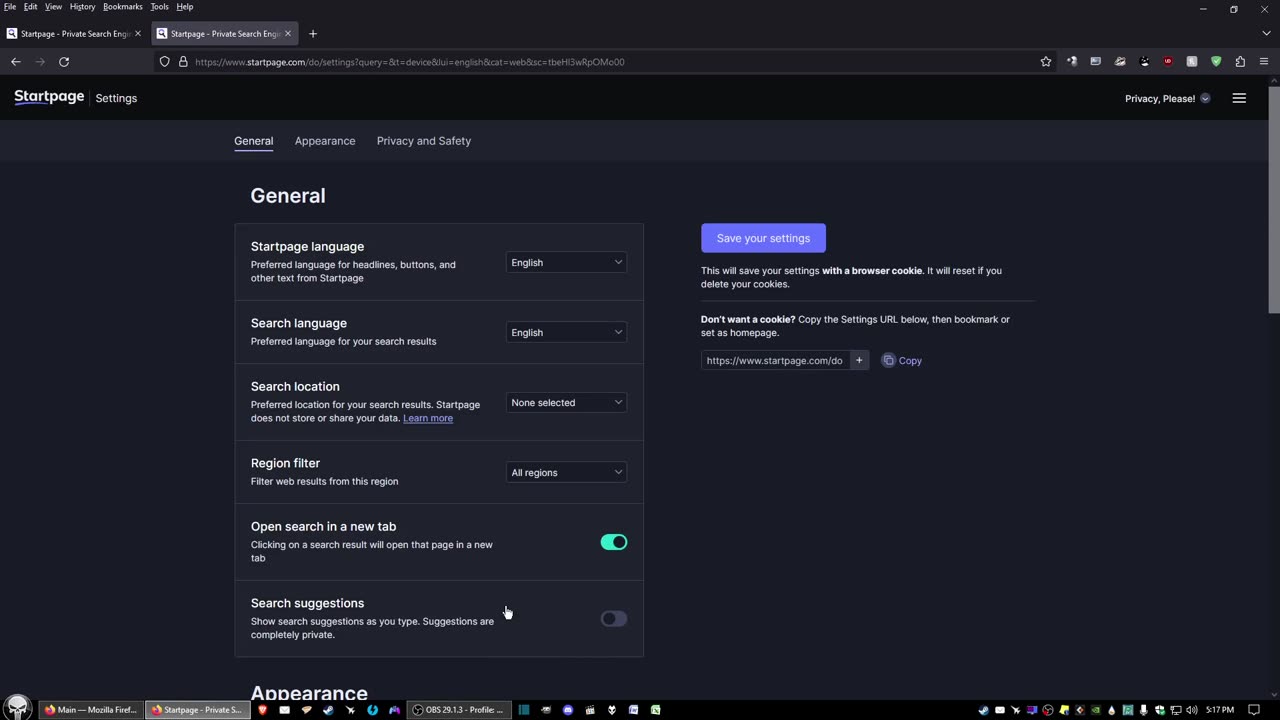Click the Startpage logo
This screenshot has height=720, width=1280.
click(49, 97)
